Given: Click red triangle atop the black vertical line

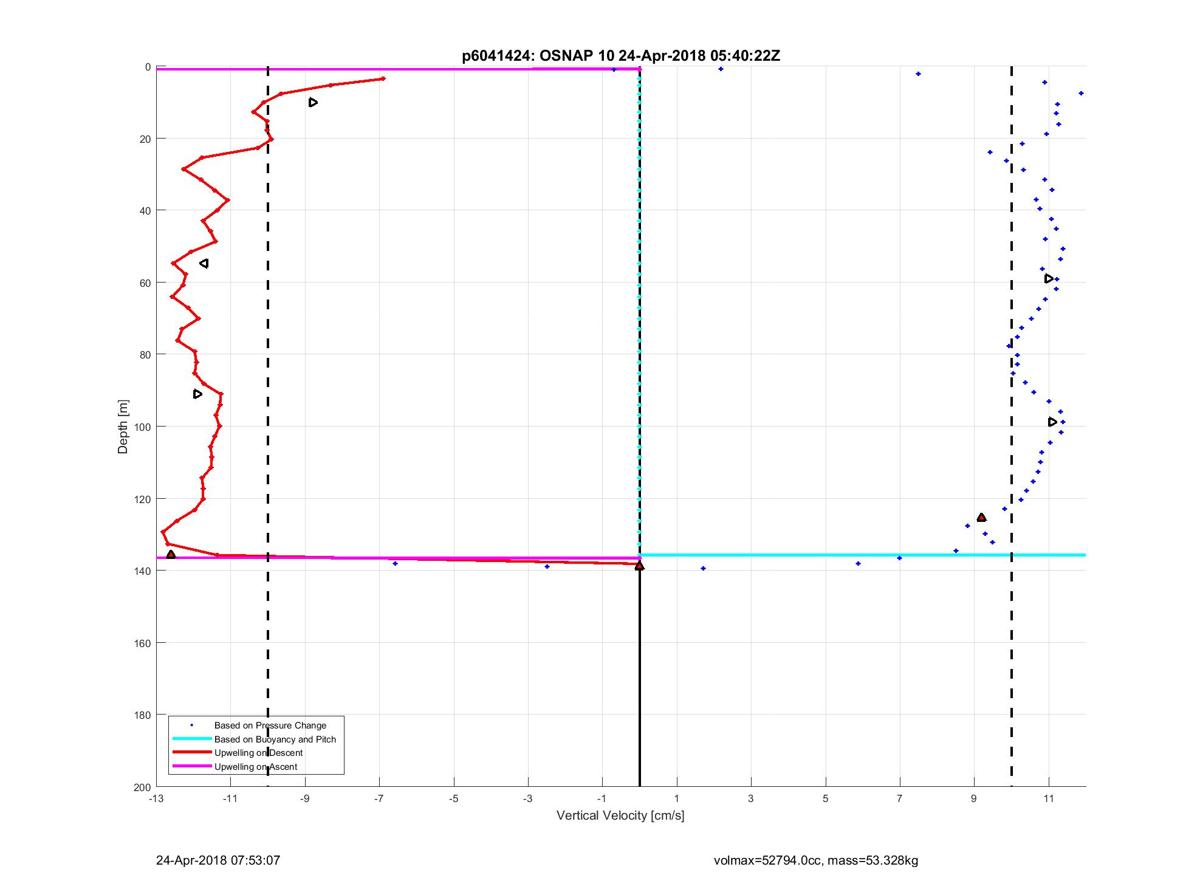Looking at the screenshot, I should coord(640,566).
